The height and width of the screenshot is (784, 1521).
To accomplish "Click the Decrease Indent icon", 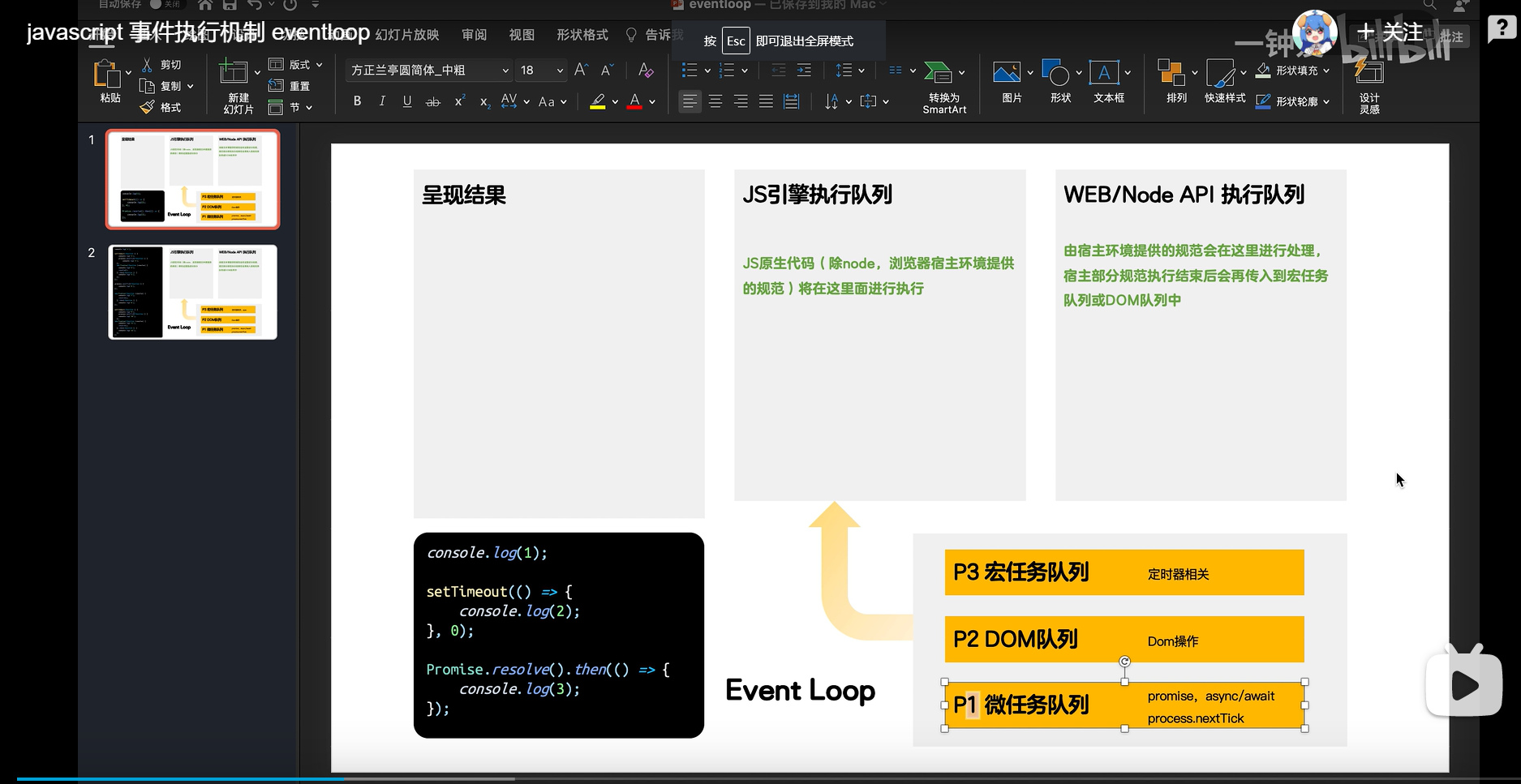I will point(779,71).
